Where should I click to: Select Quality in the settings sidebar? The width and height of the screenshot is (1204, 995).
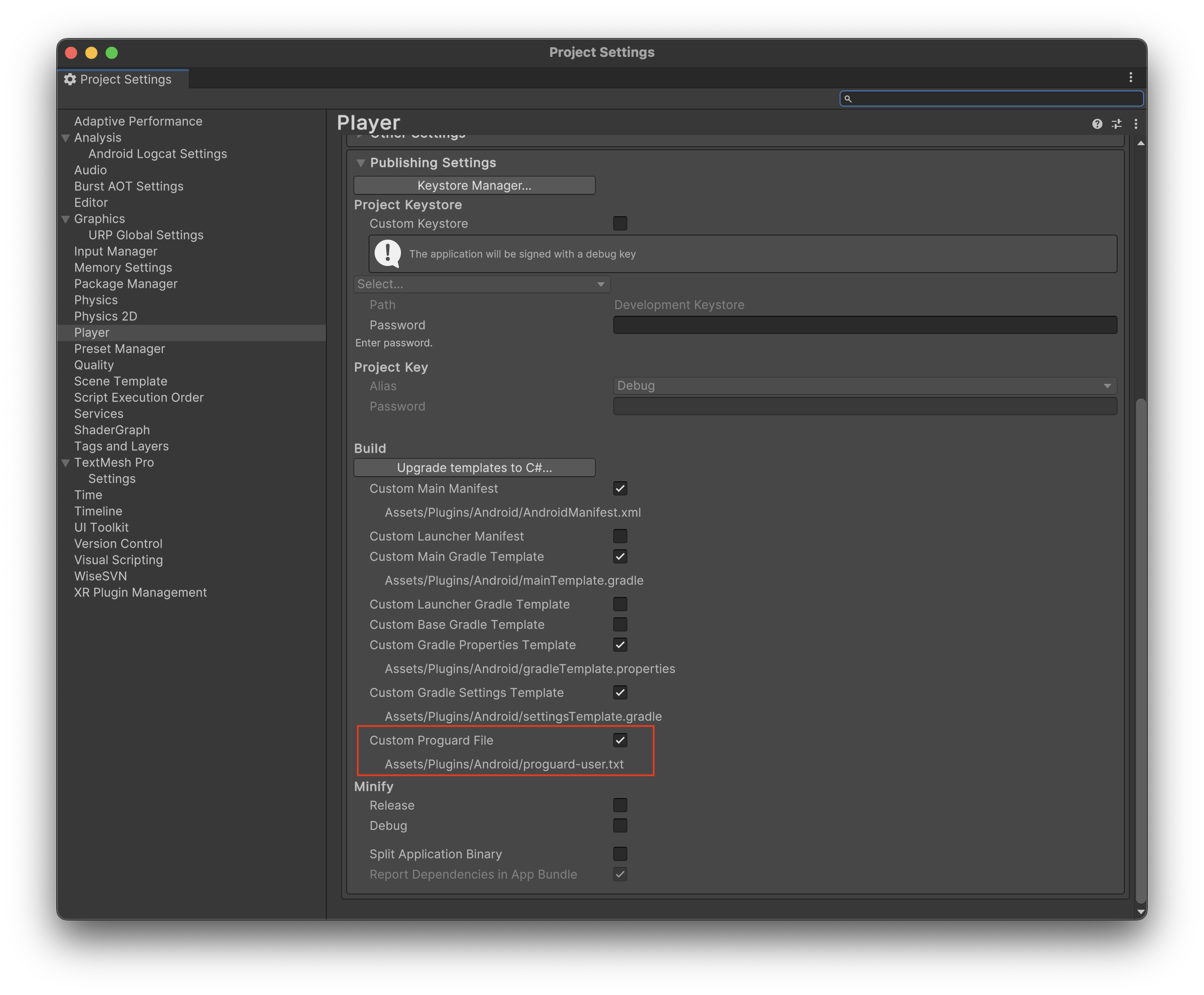point(94,365)
